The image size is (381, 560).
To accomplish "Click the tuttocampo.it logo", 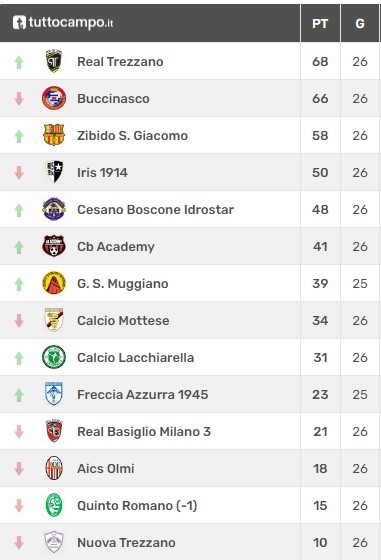I will point(63,23).
